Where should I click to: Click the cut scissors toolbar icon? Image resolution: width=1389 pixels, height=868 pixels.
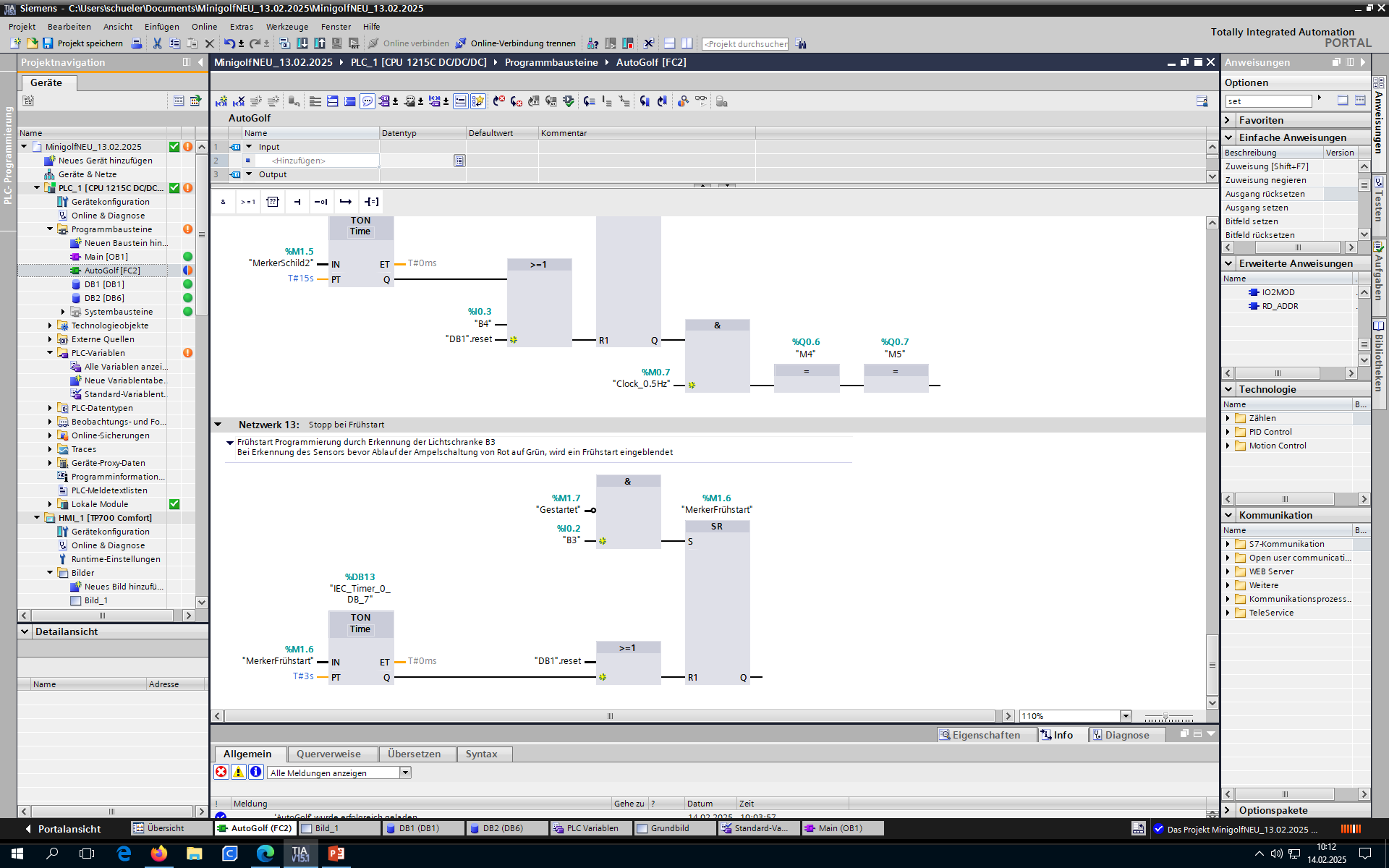157,43
